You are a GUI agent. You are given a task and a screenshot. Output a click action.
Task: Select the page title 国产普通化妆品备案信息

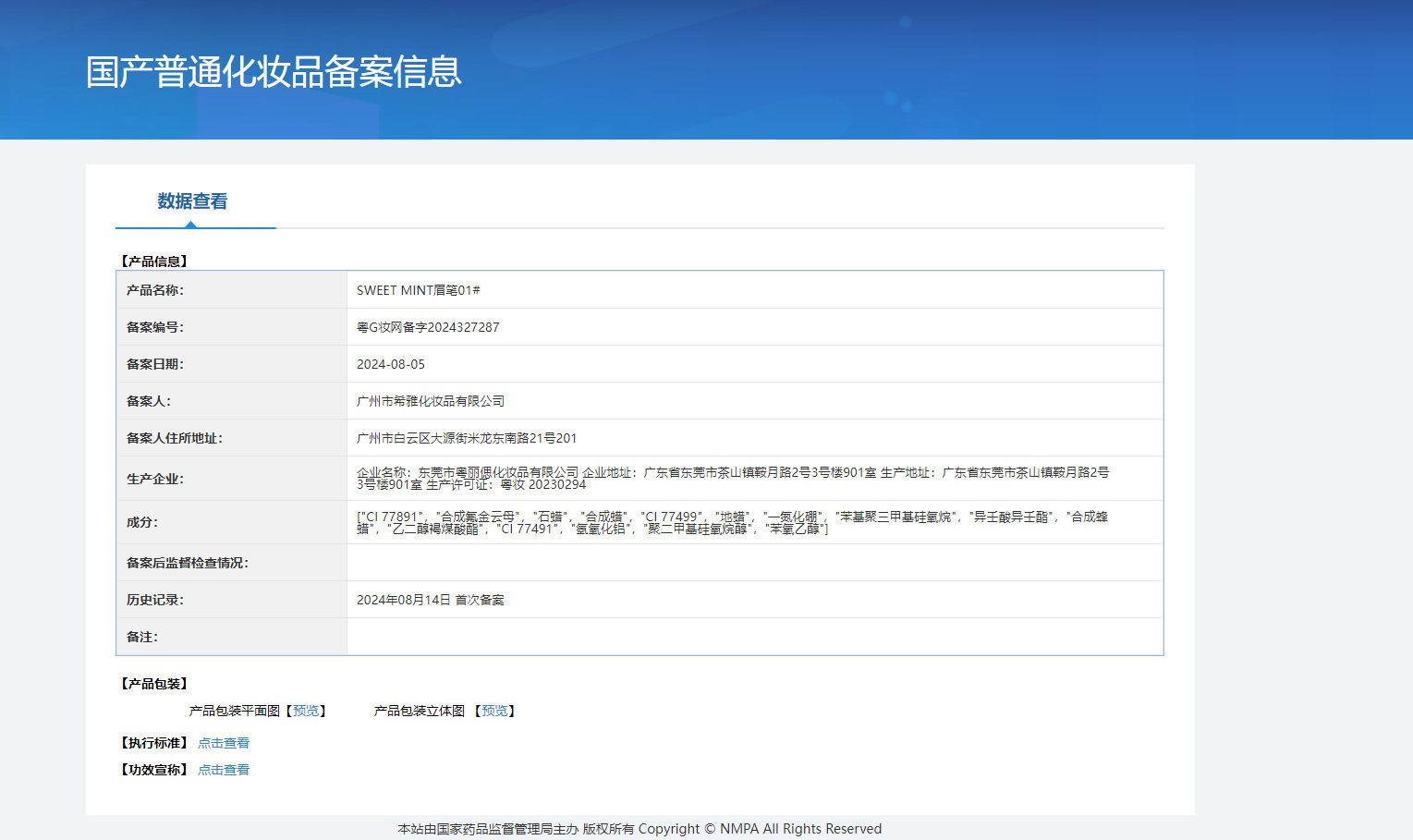(x=274, y=72)
